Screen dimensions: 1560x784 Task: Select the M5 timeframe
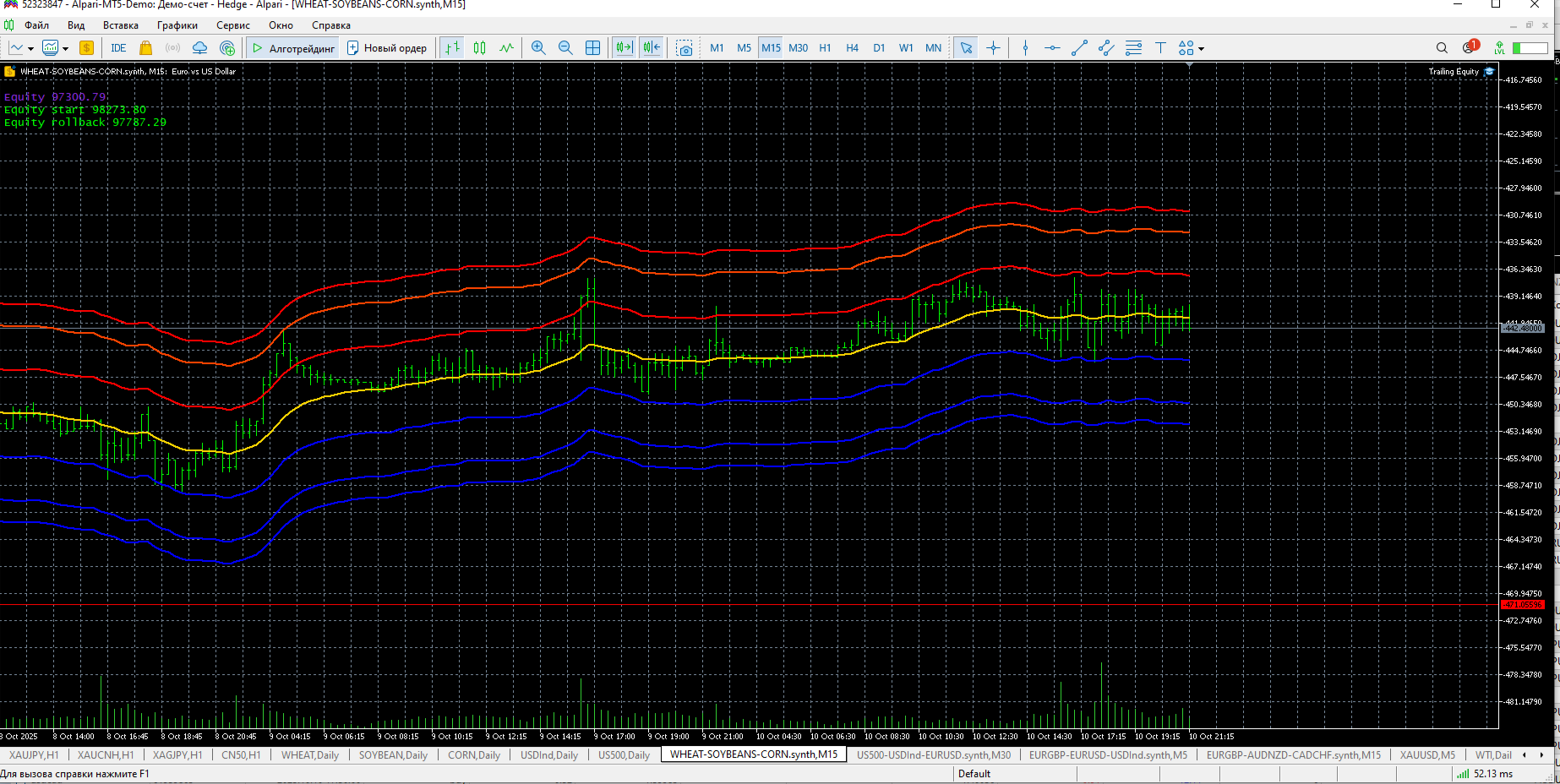point(744,48)
